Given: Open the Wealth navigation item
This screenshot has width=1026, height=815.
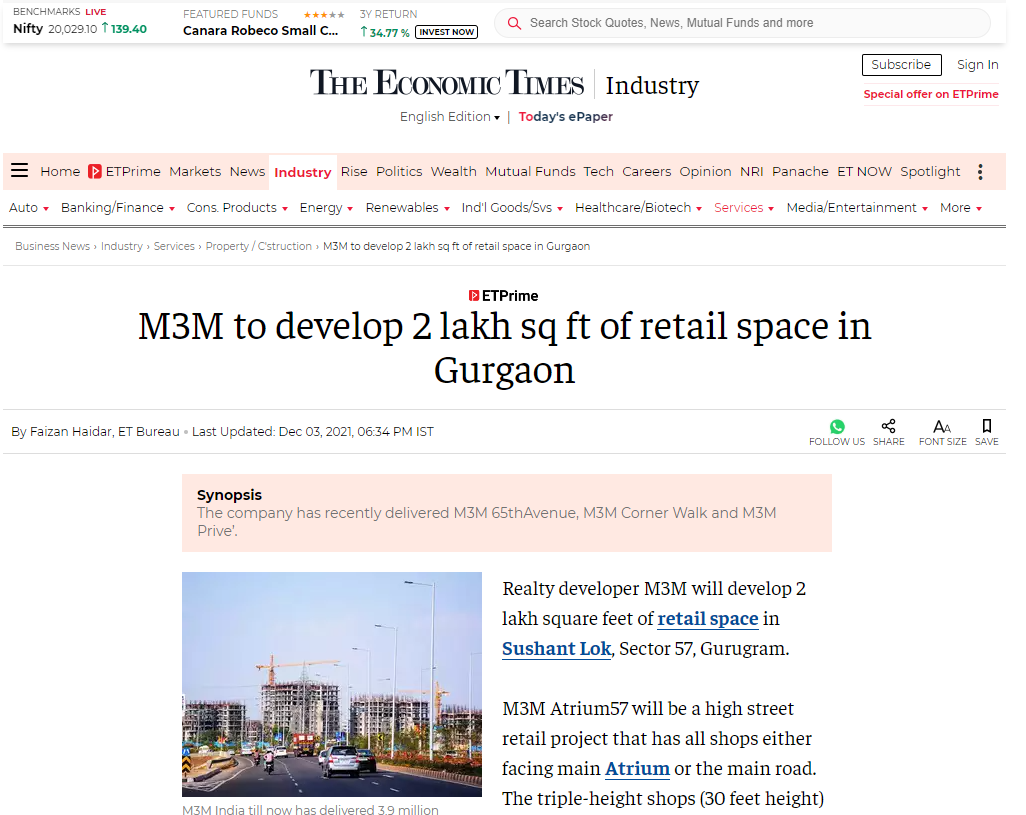Looking at the screenshot, I should (453, 172).
